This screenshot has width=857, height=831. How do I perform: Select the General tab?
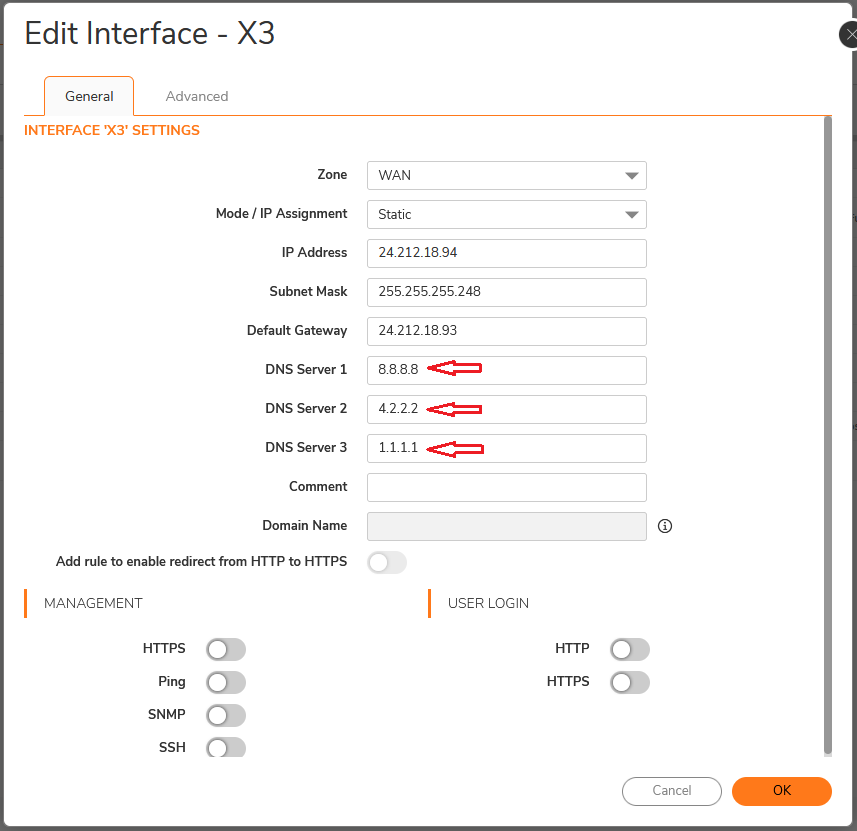89,97
